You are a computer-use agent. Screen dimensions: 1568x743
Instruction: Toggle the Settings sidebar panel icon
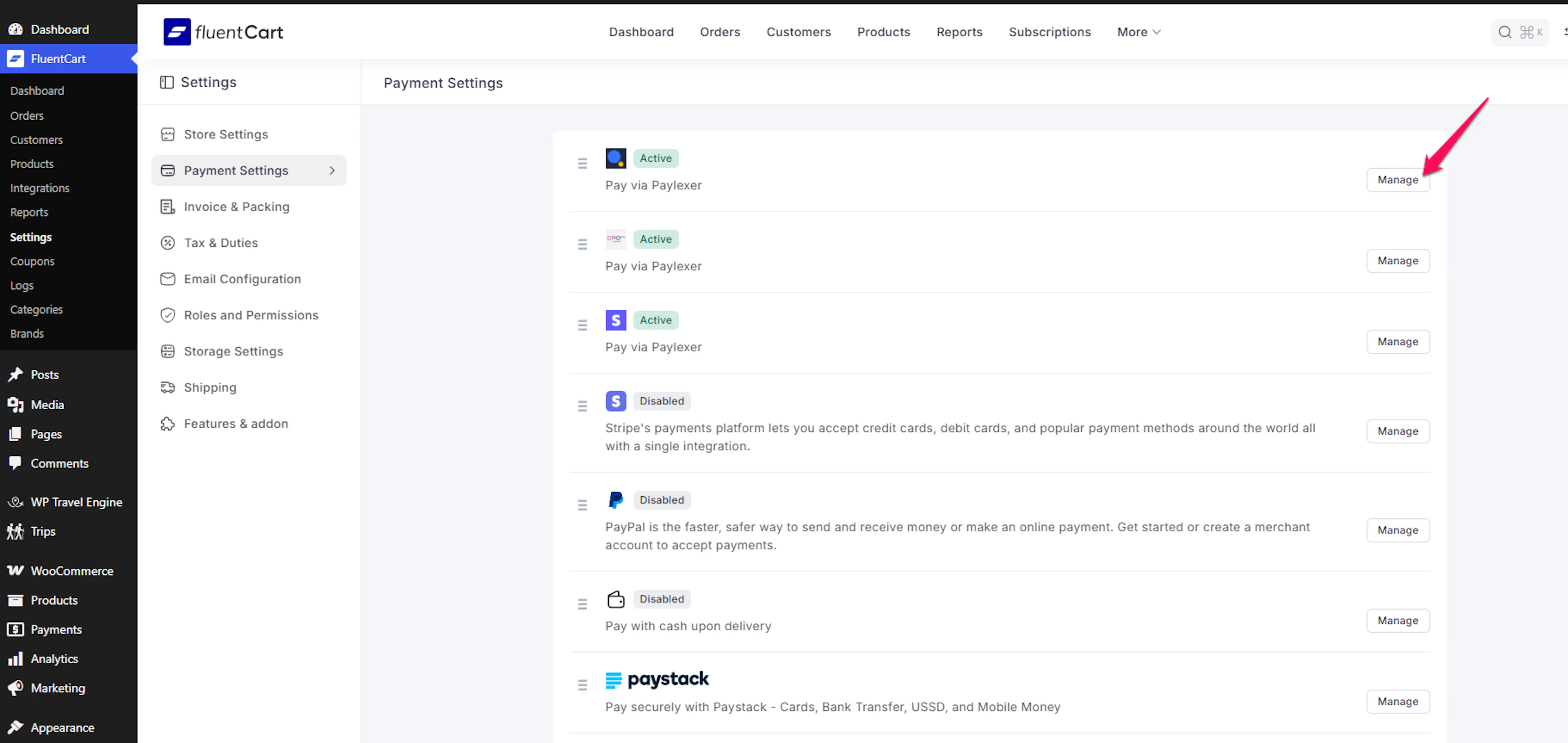pos(166,82)
